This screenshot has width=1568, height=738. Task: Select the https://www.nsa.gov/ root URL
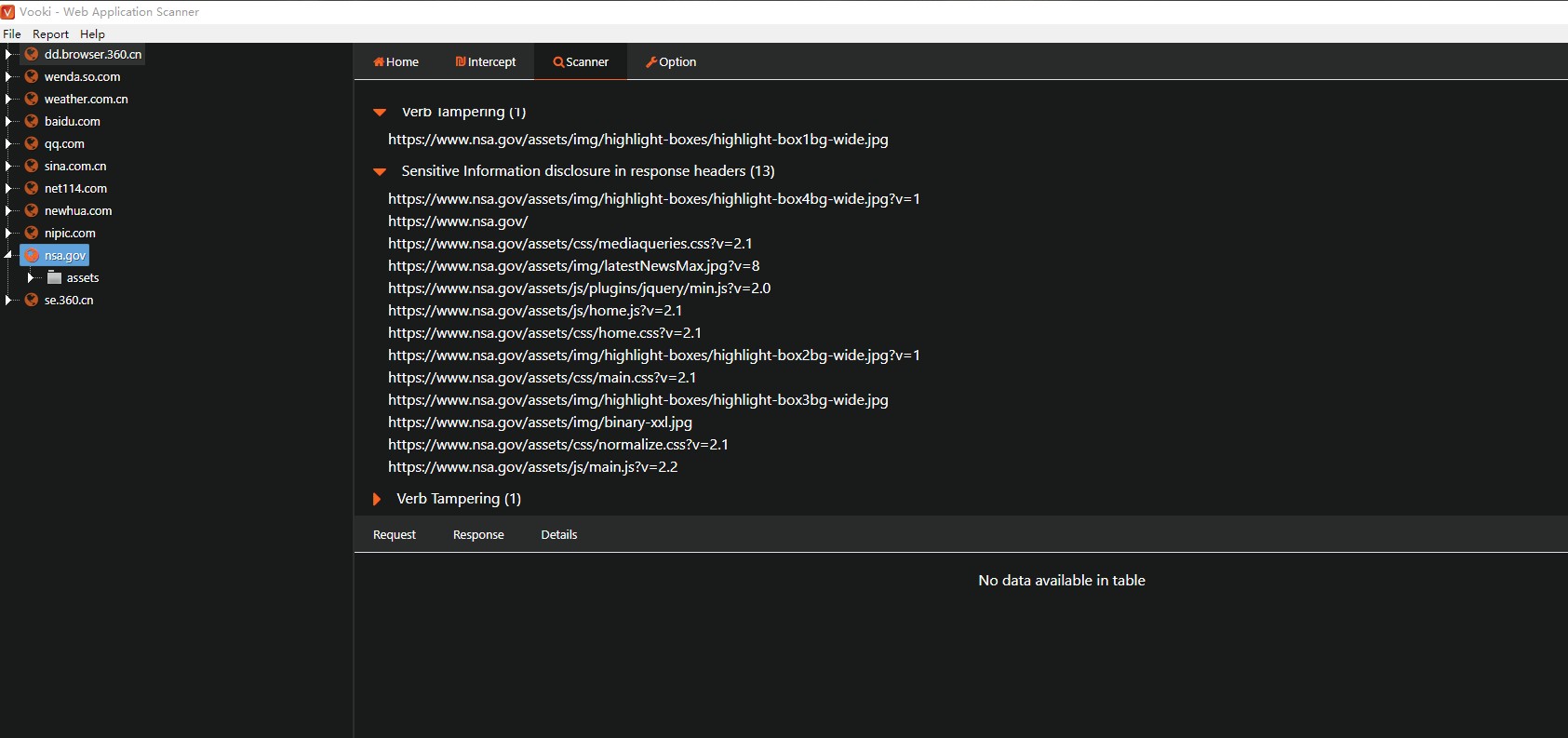click(458, 221)
